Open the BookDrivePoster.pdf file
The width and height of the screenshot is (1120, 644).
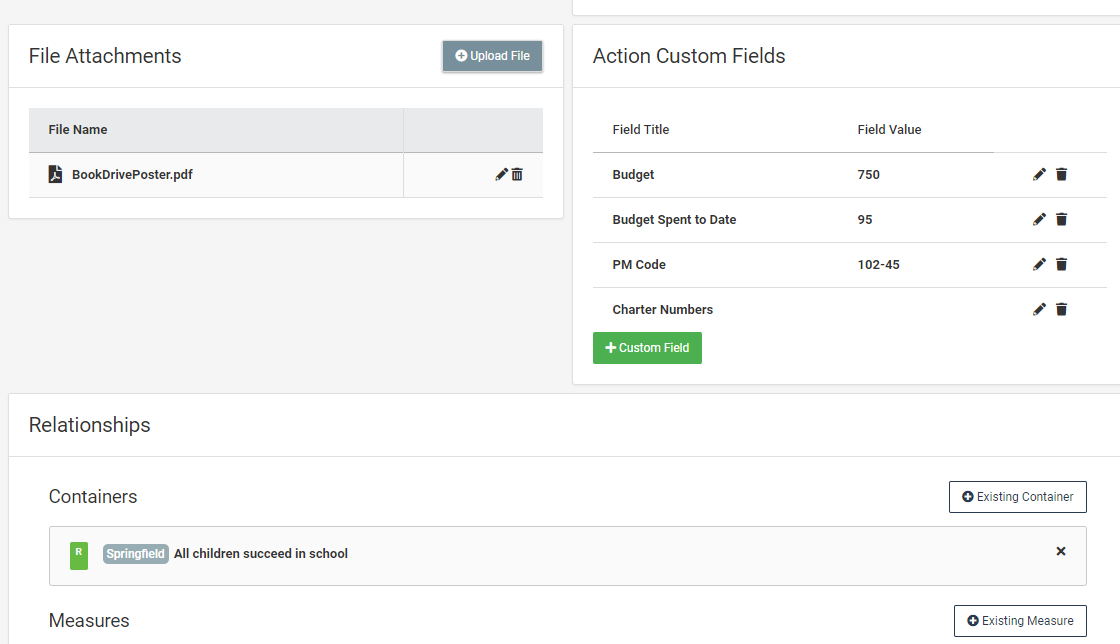(x=132, y=175)
